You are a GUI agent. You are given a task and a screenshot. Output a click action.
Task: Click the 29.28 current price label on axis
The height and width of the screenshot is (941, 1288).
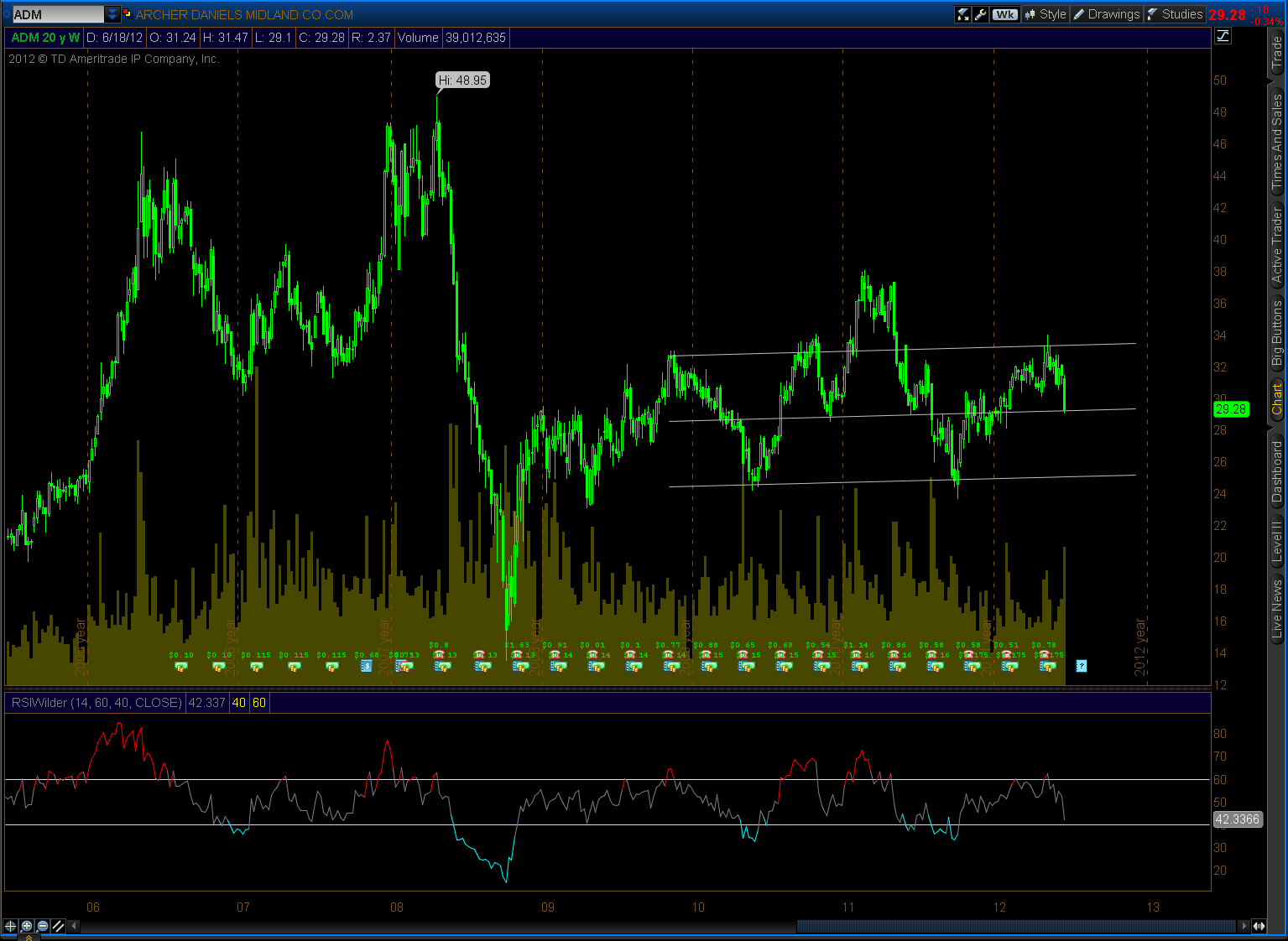(1231, 409)
